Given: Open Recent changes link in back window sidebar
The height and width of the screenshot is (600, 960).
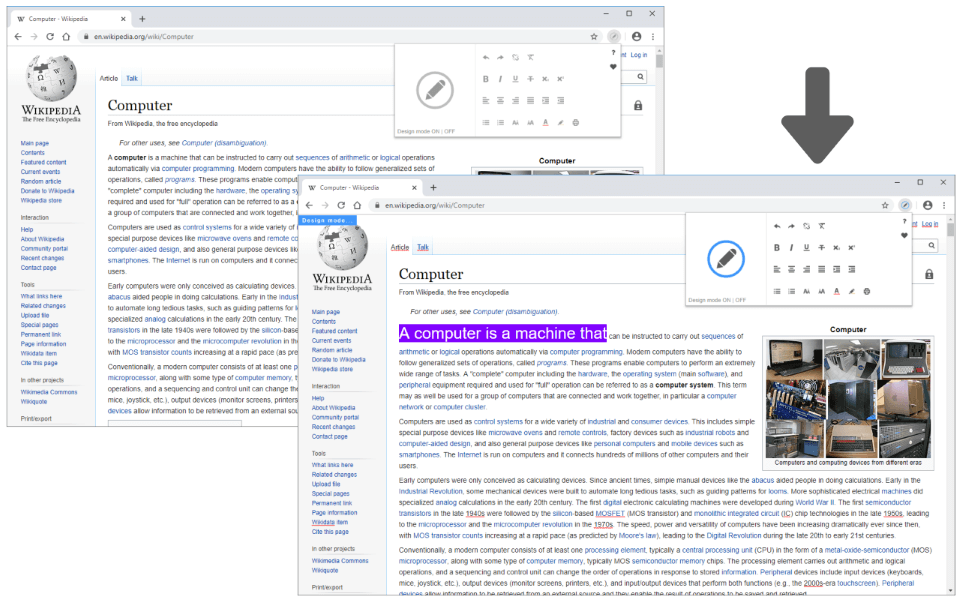Looking at the screenshot, I should point(42,258).
